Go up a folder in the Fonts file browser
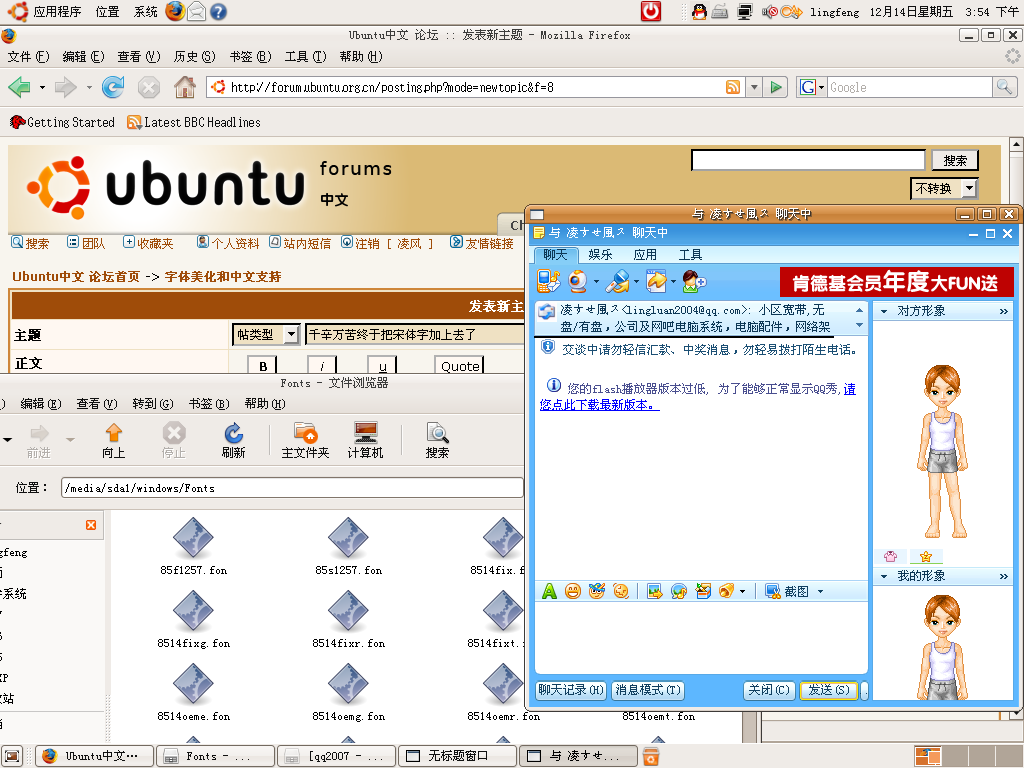 click(x=114, y=441)
